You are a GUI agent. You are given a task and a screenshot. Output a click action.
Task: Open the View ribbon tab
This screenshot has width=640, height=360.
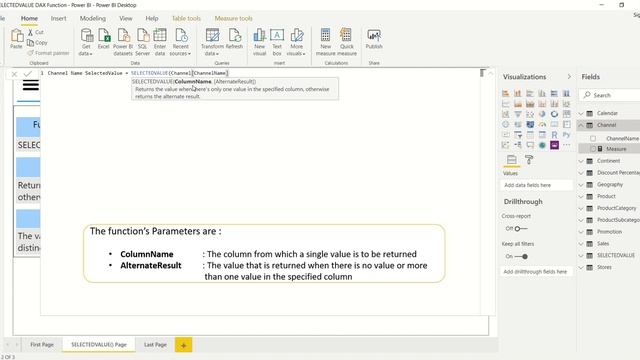point(126,18)
